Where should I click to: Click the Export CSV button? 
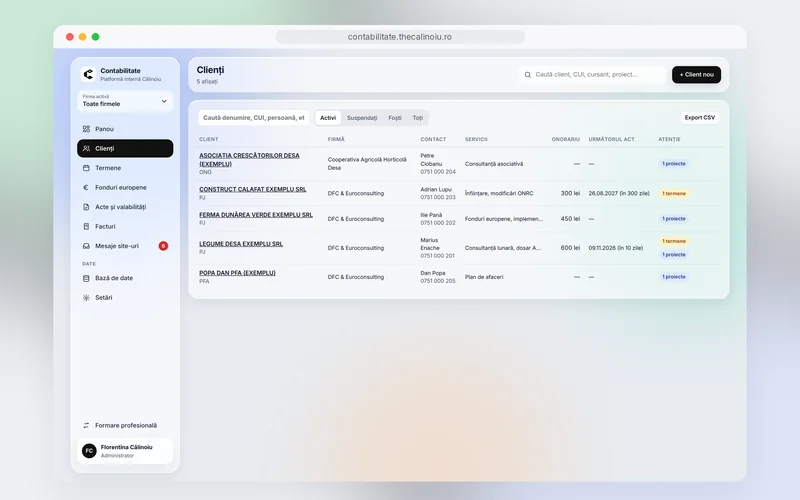tap(699, 117)
